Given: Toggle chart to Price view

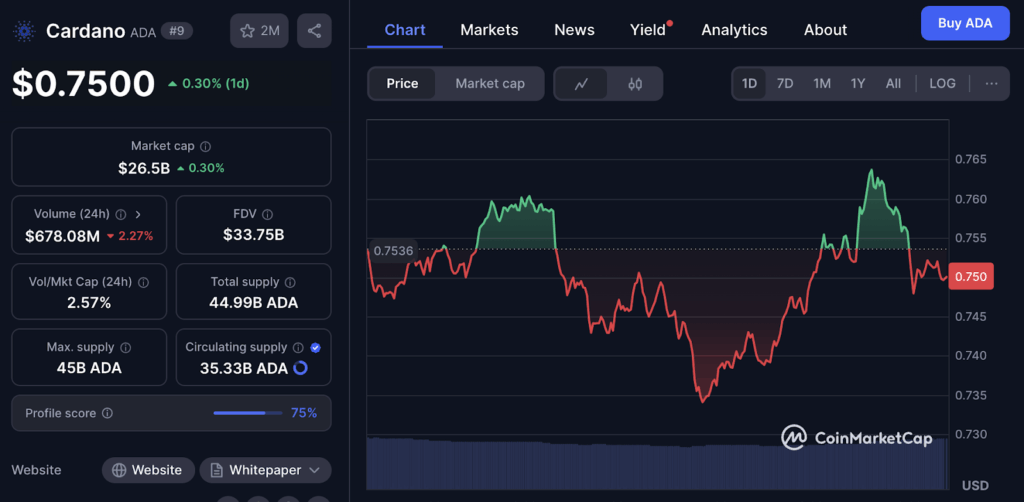Looking at the screenshot, I should click(402, 83).
